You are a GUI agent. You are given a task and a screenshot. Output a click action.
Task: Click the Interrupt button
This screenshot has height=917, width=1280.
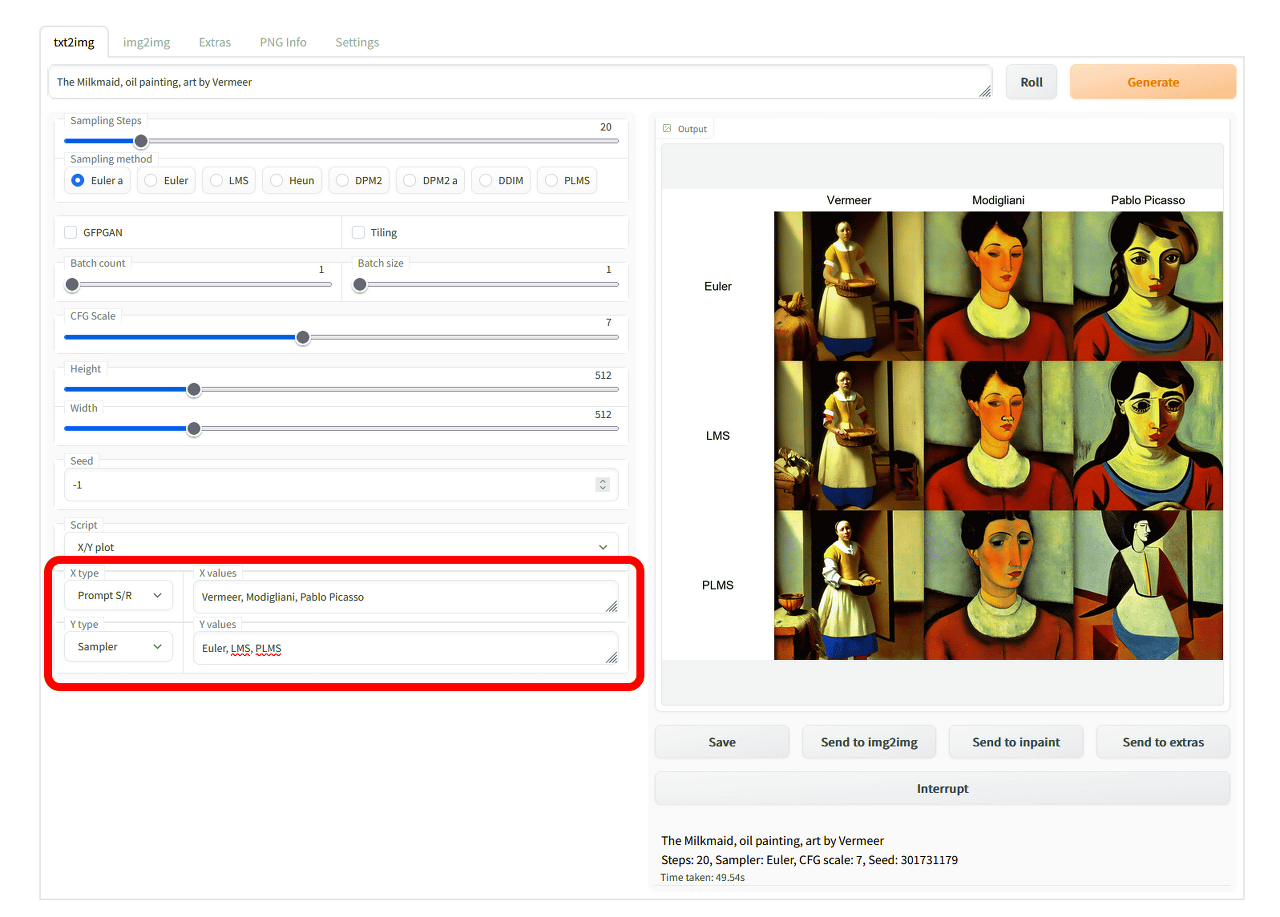coord(942,788)
